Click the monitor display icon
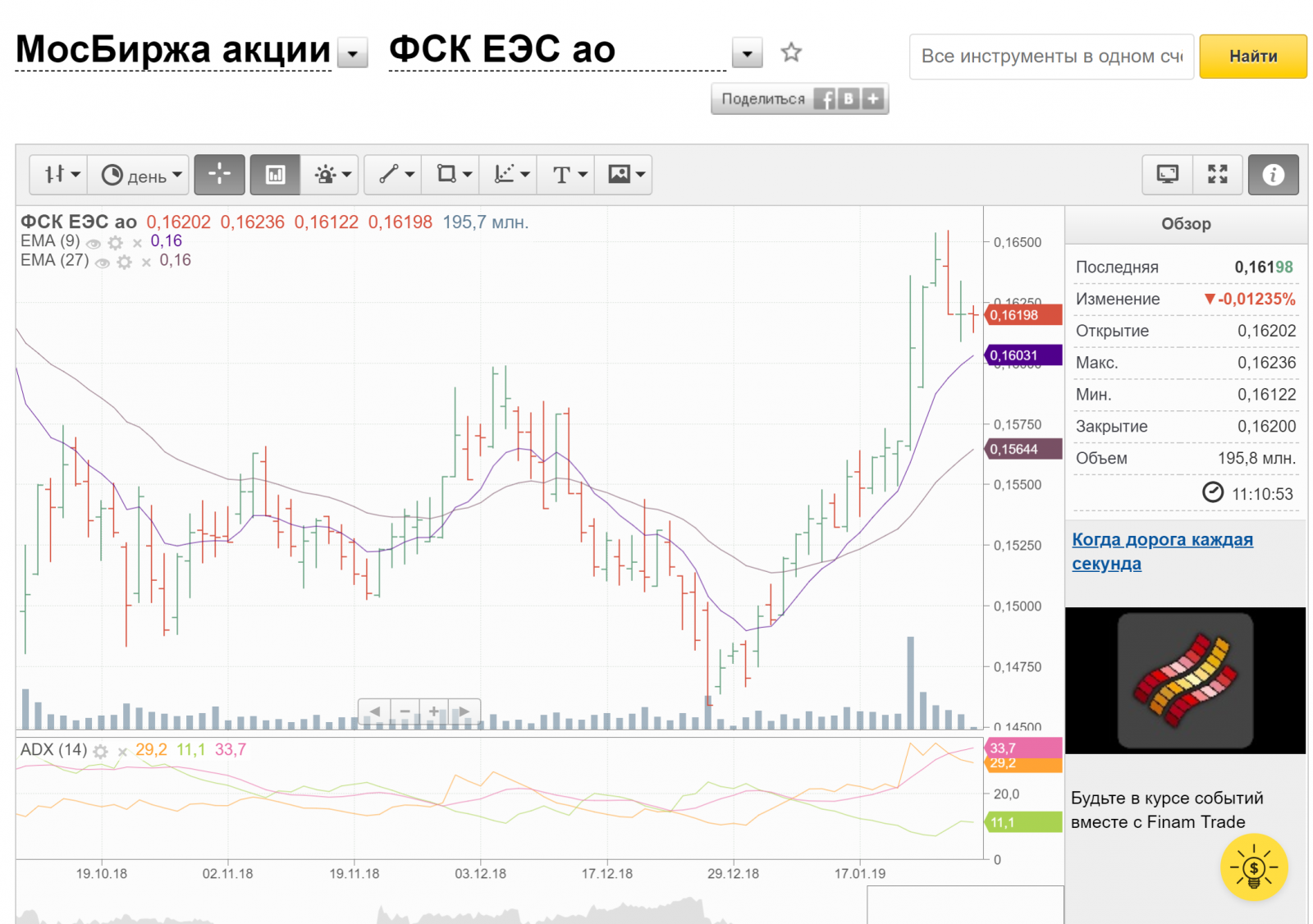 pos(1167,174)
